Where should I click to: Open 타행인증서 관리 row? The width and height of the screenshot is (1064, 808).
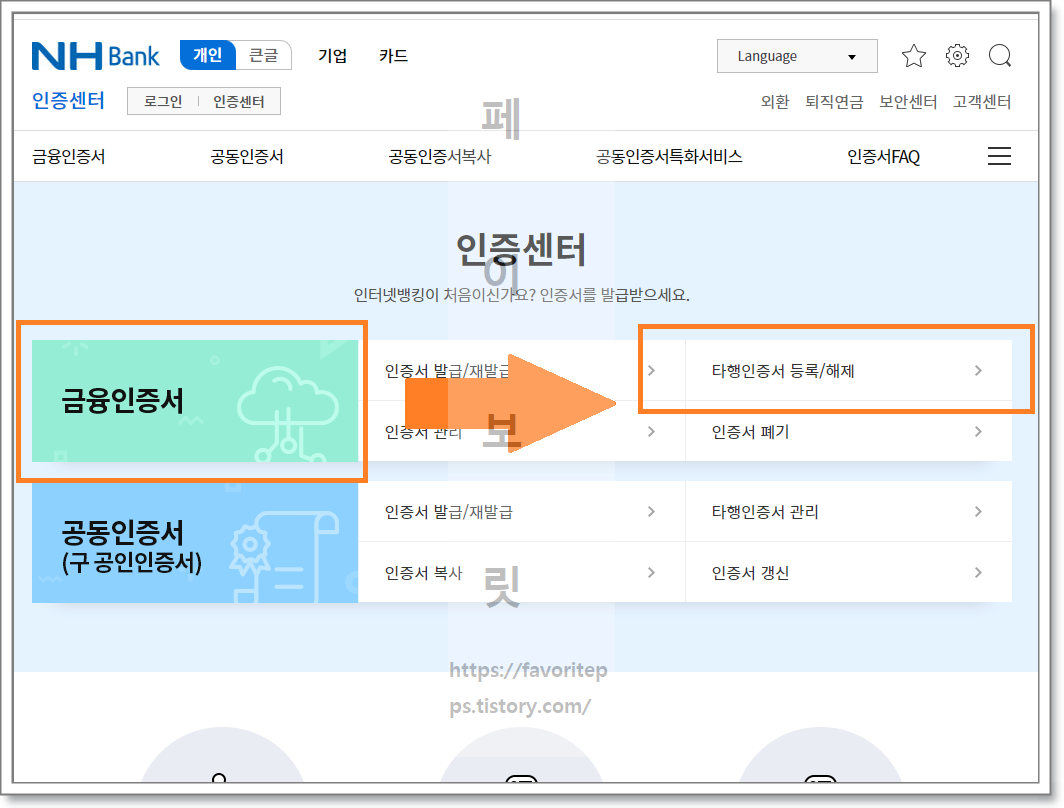click(x=848, y=512)
